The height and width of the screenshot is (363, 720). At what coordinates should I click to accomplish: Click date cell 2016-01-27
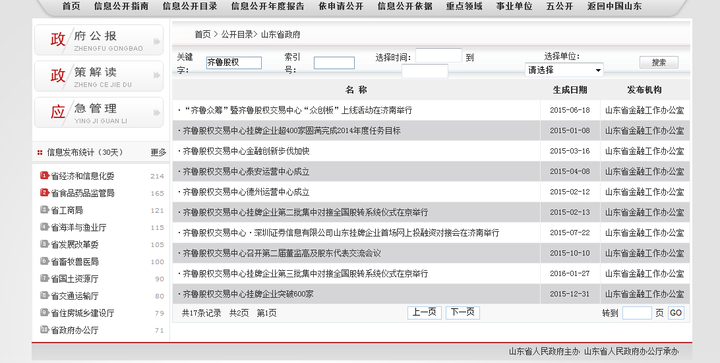click(x=570, y=274)
